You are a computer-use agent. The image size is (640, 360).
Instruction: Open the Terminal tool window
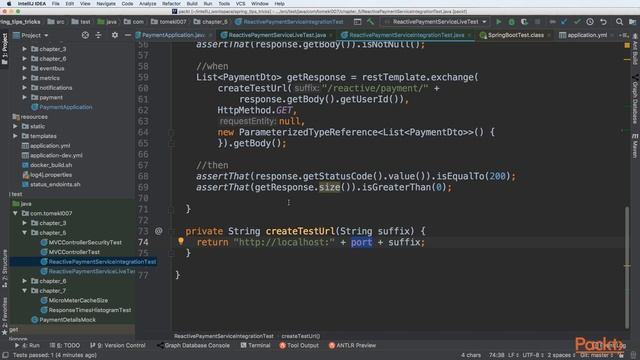[256, 345]
